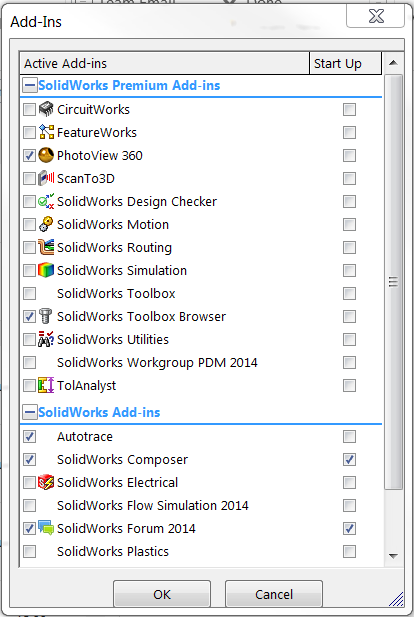Click the FeatureWorks icon
Screen dimensions: 414x617
click(x=46, y=132)
